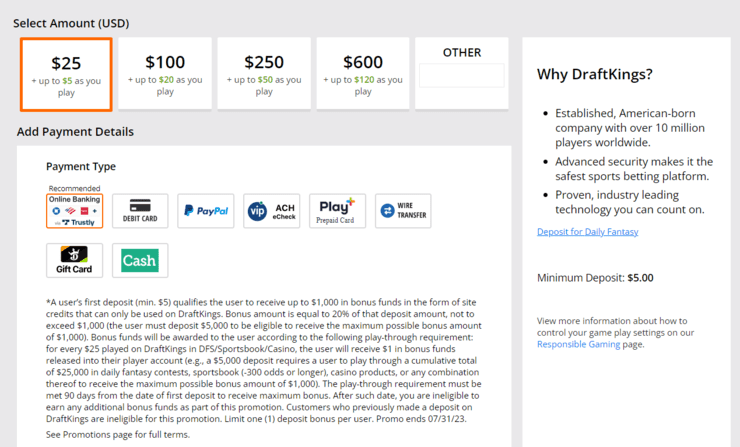The width and height of the screenshot is (740, 447).
Task: Click the 'Proven, industry leading technology' bullet
Action: (x=630, y=202)
